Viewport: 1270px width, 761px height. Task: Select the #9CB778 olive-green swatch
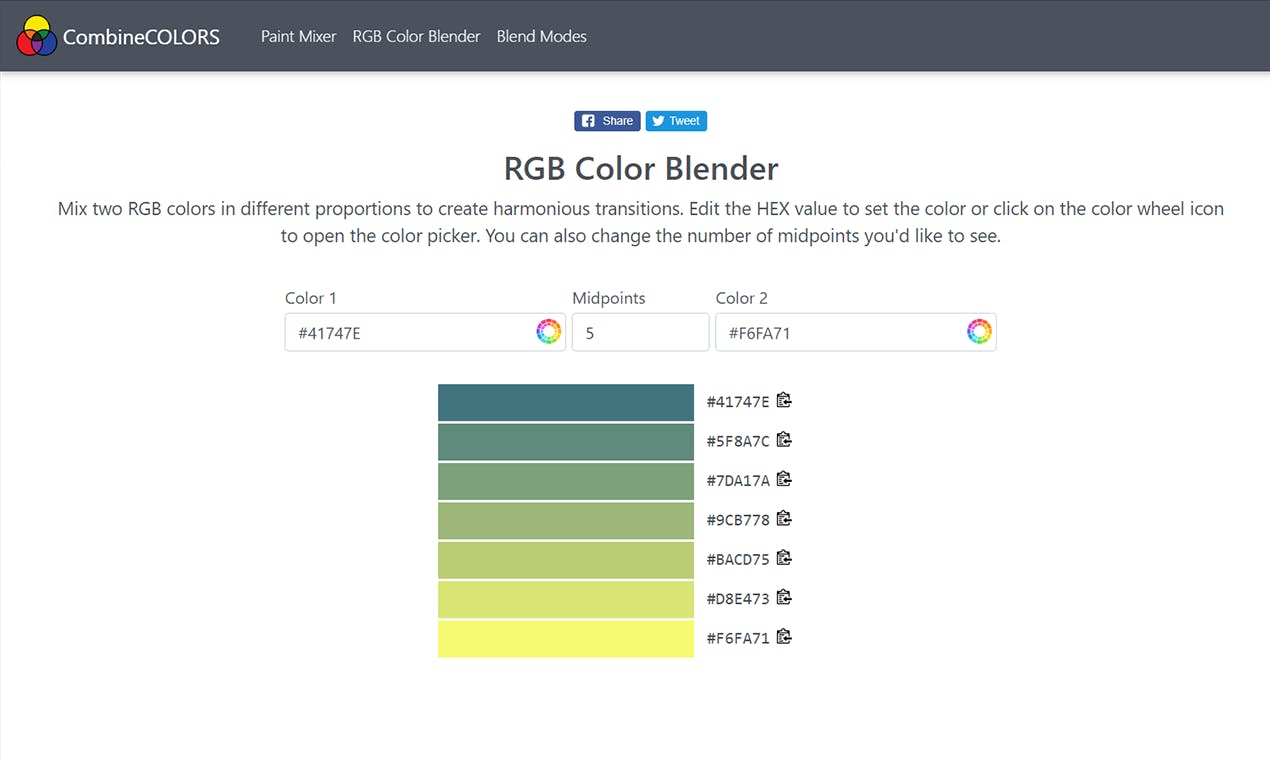point(566,520)
